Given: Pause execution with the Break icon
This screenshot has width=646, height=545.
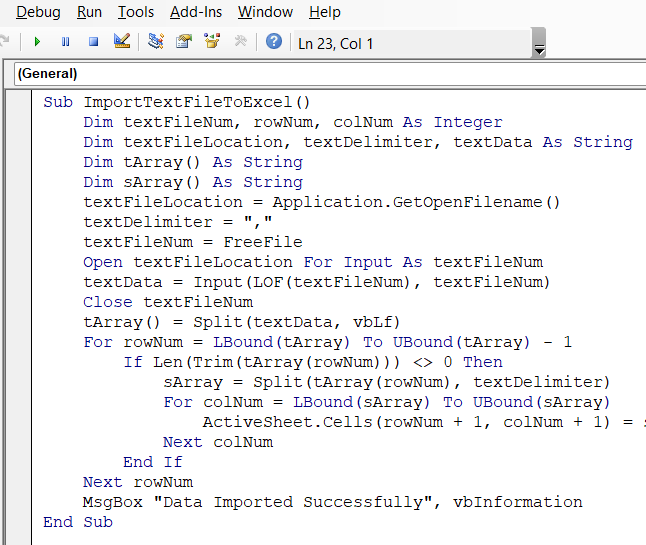Looking at the screenshot, I should [65, 42].
